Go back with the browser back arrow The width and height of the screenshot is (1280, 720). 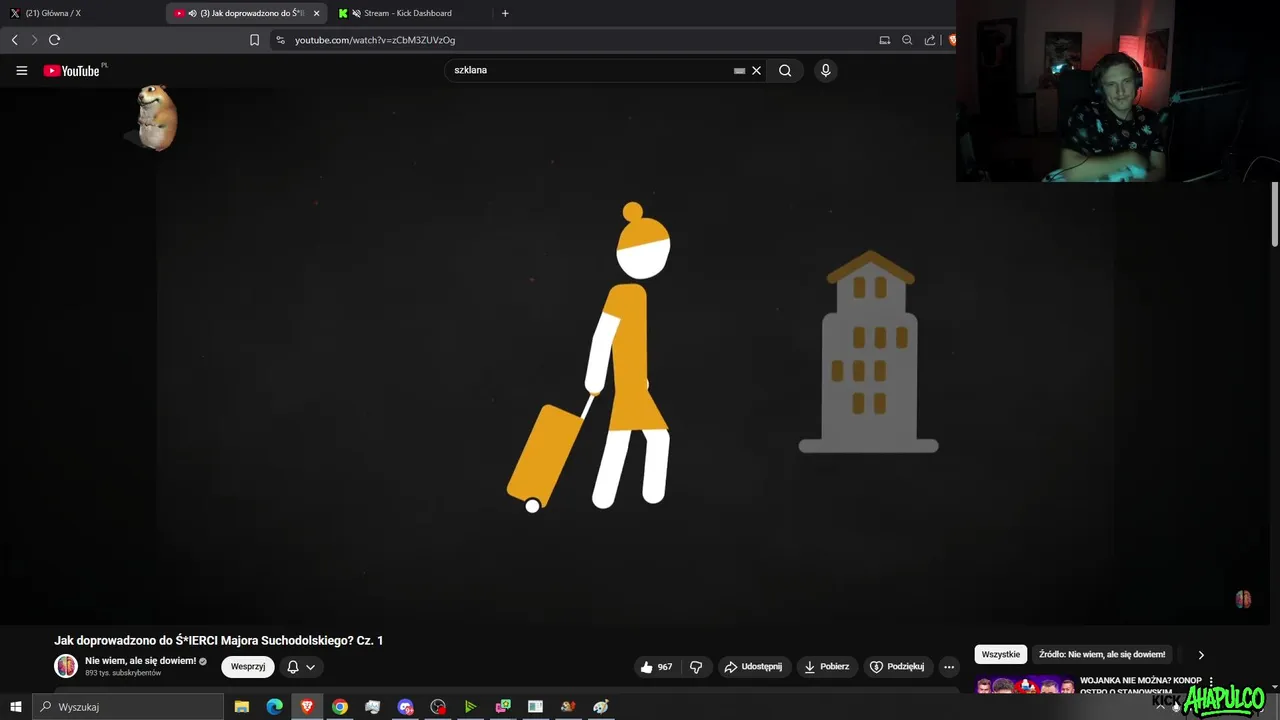tap(15, 40)
